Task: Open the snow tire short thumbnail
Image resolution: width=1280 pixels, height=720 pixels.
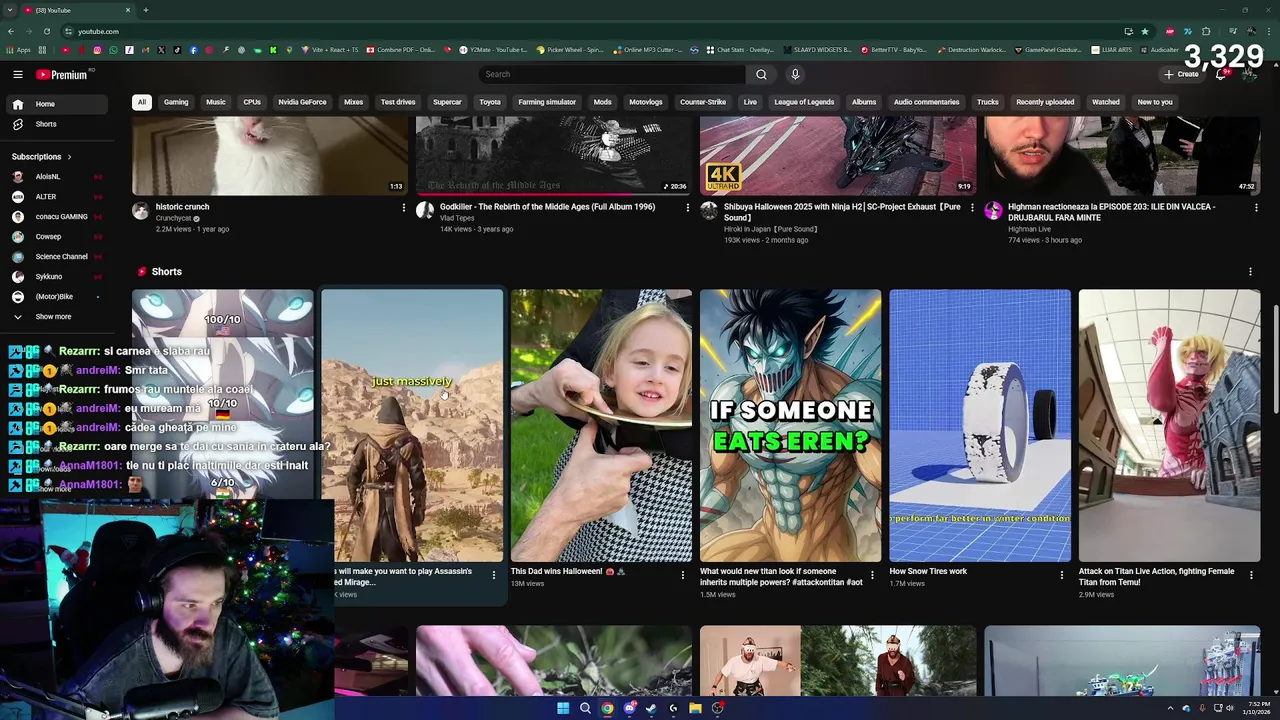Action: [980, 426]
